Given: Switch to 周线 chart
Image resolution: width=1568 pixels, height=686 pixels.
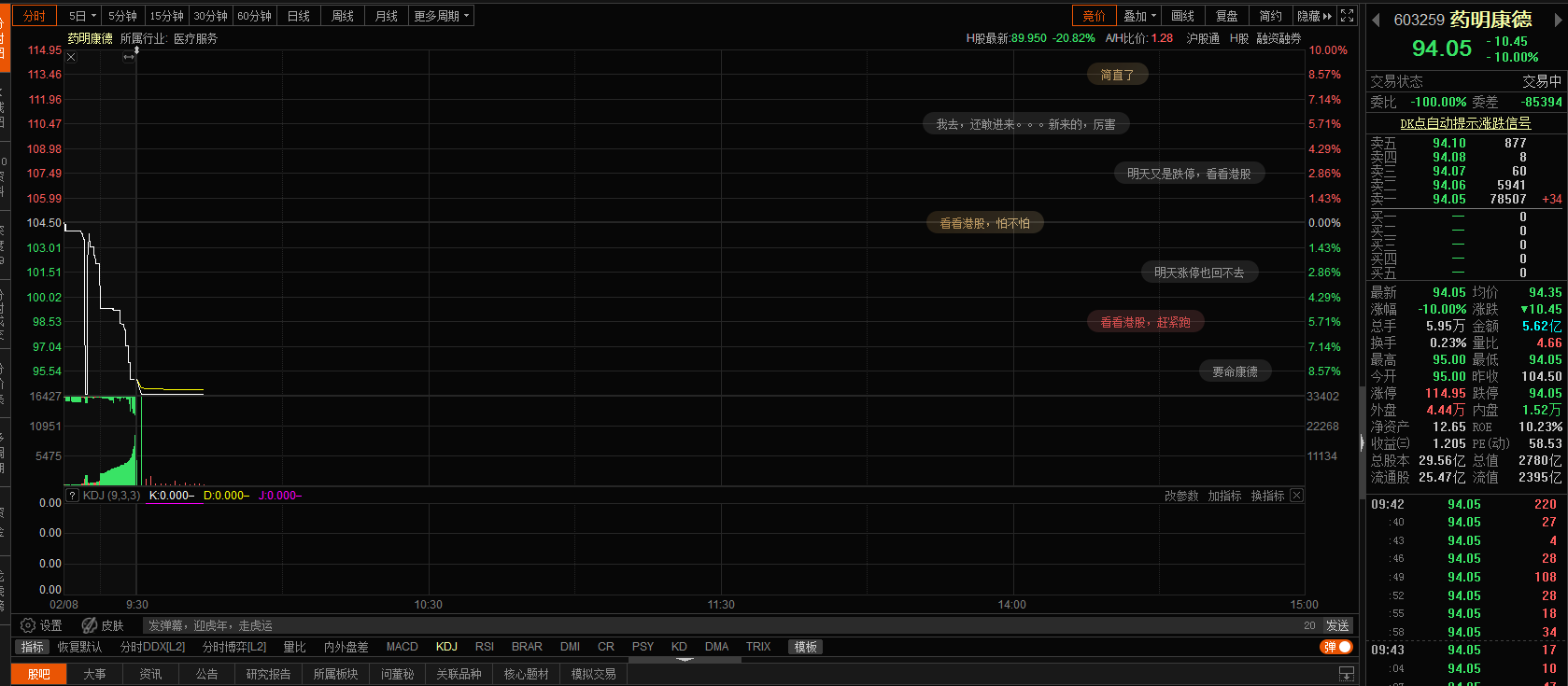Looking at the screenshot, I should pos(343,16).
